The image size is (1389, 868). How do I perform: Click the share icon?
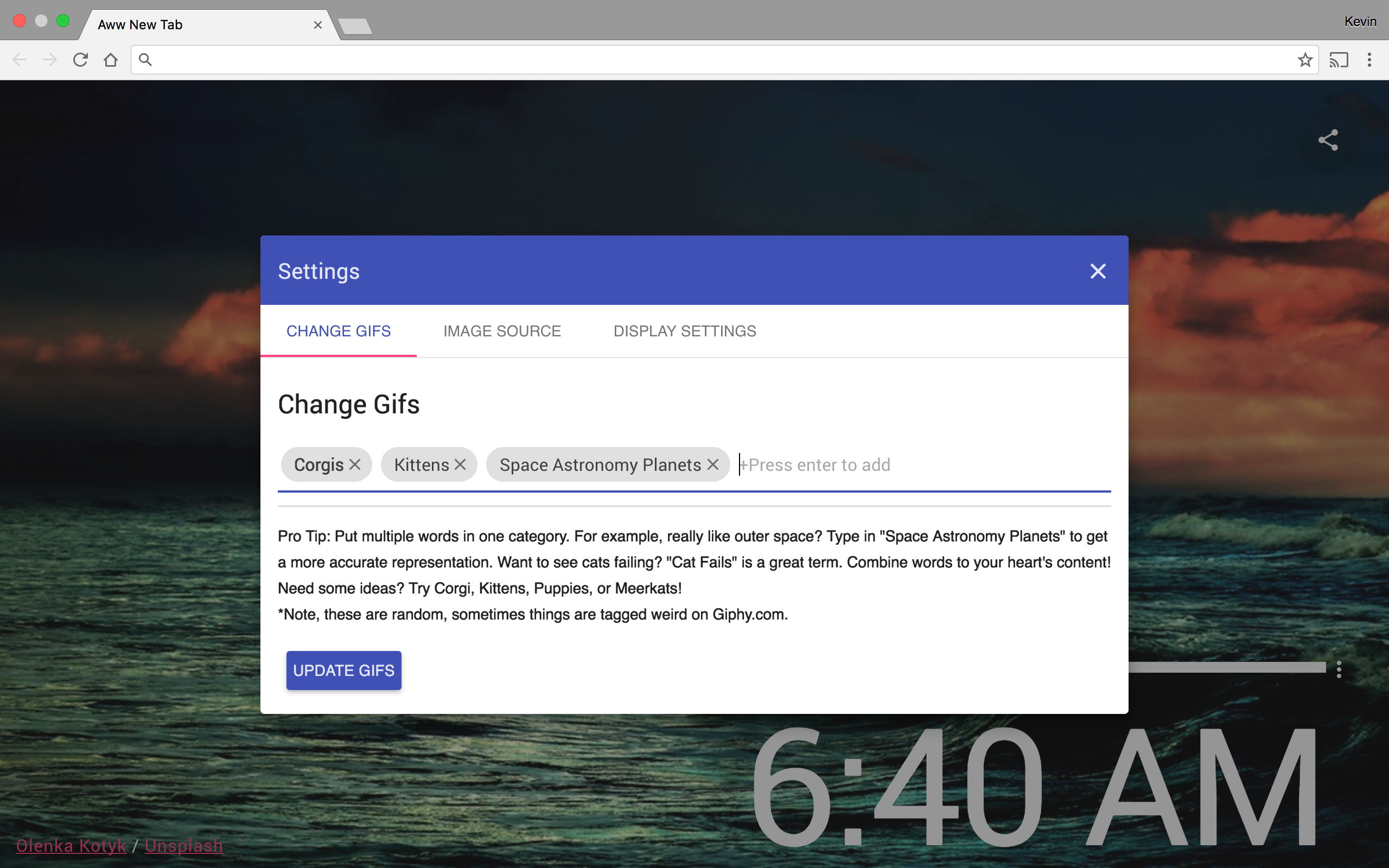1328,140
